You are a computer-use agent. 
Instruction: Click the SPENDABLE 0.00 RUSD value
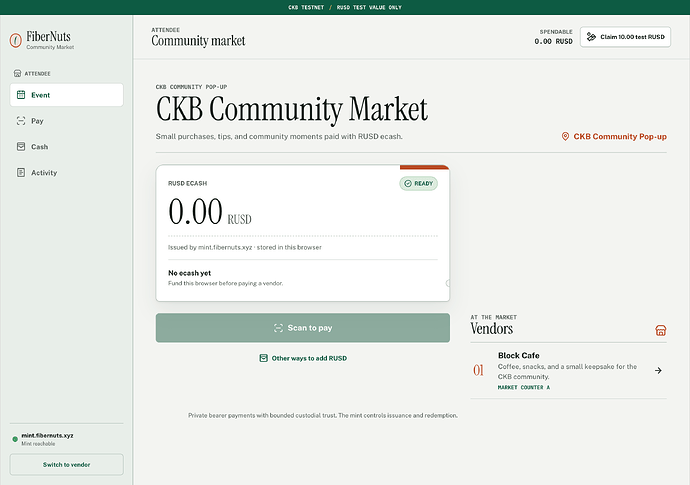[553, 41]
